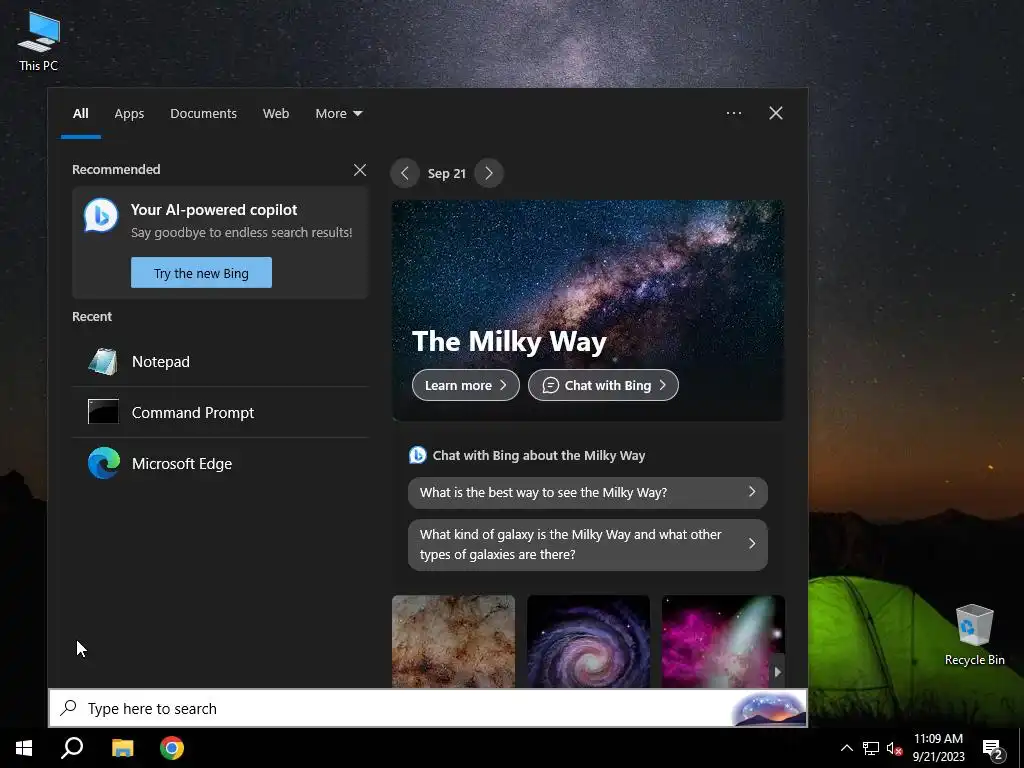Expand the More dropdown
The image size is (1024, 768).
pyautogui.click(x=338, y=114)
